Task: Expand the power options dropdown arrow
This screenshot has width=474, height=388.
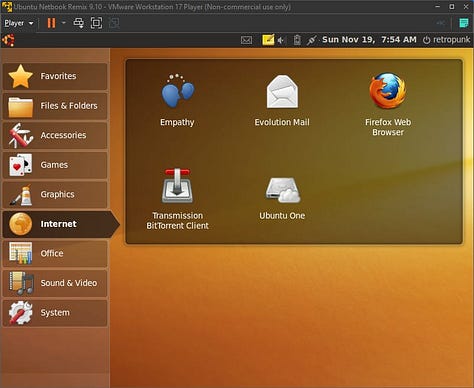Action: [x=64, y=23]
